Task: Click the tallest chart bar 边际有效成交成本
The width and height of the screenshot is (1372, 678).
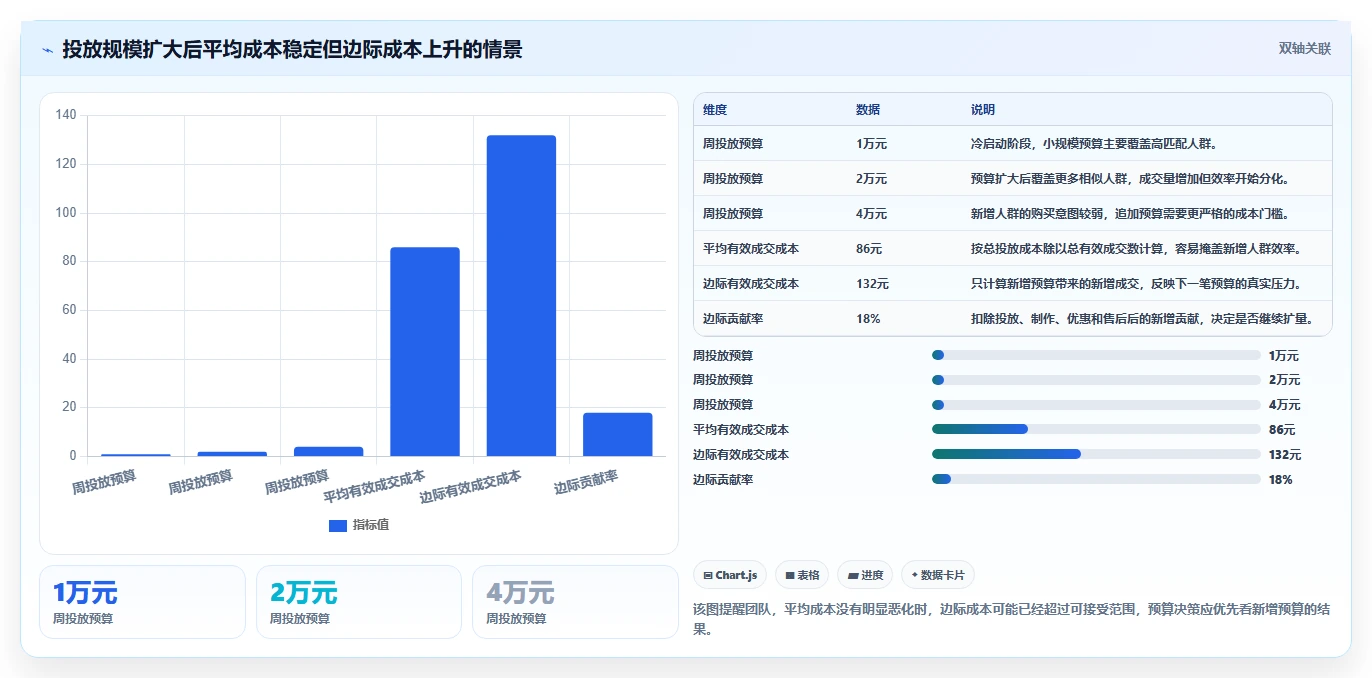Action: point(521,296)
